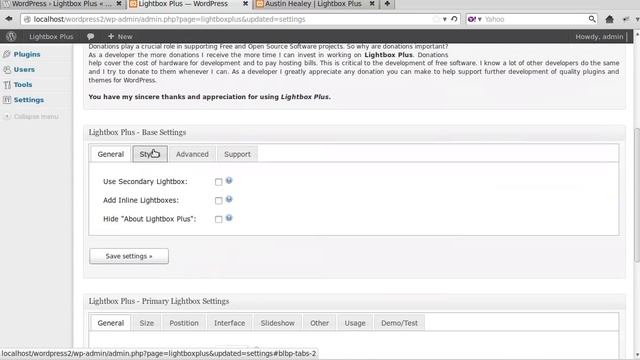Reload the page with the refresh icon

tap(454, 19)
